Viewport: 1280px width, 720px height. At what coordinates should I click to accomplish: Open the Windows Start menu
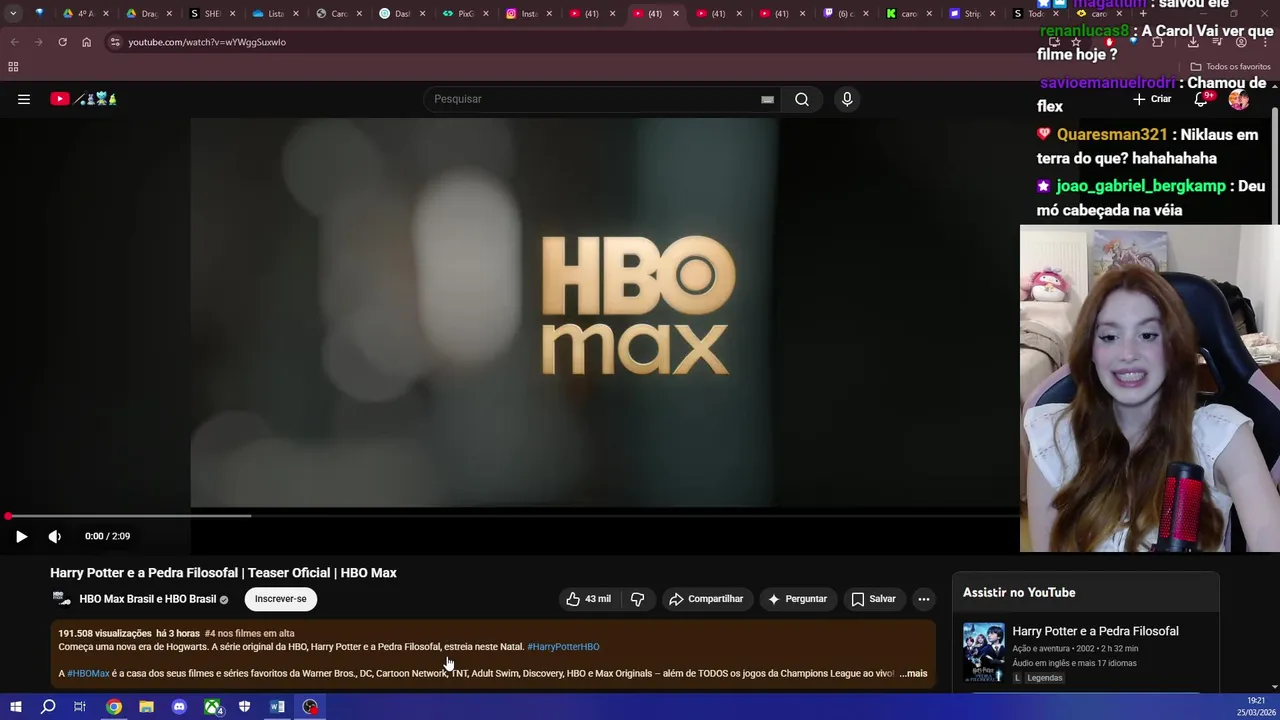[x=16, y=707]
